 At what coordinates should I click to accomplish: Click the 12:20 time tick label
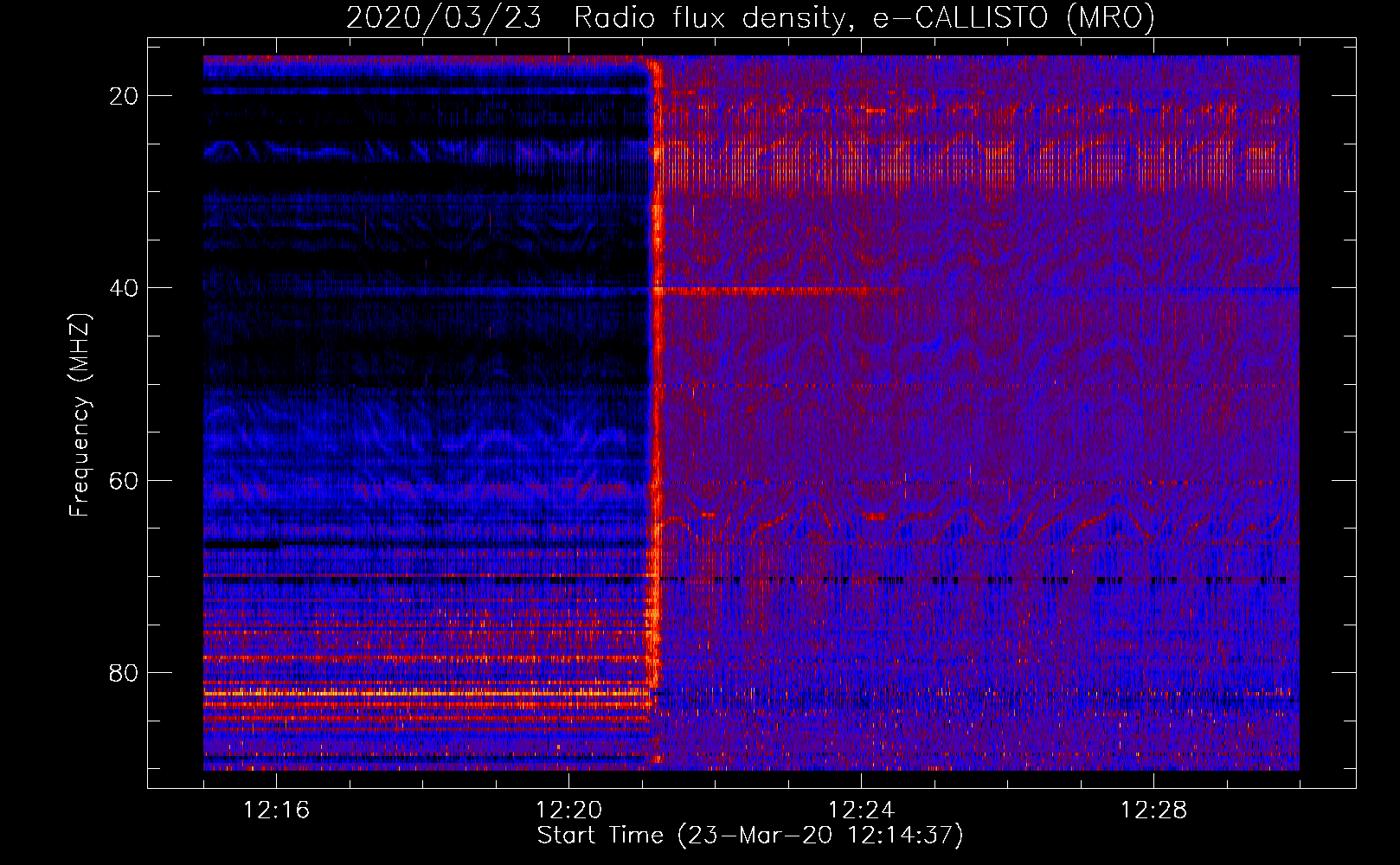[x=568, y=811]
